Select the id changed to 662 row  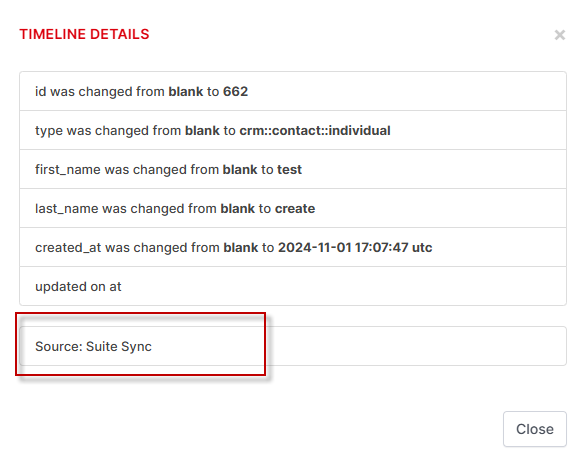pyautogui.click(x=293, y=91)
